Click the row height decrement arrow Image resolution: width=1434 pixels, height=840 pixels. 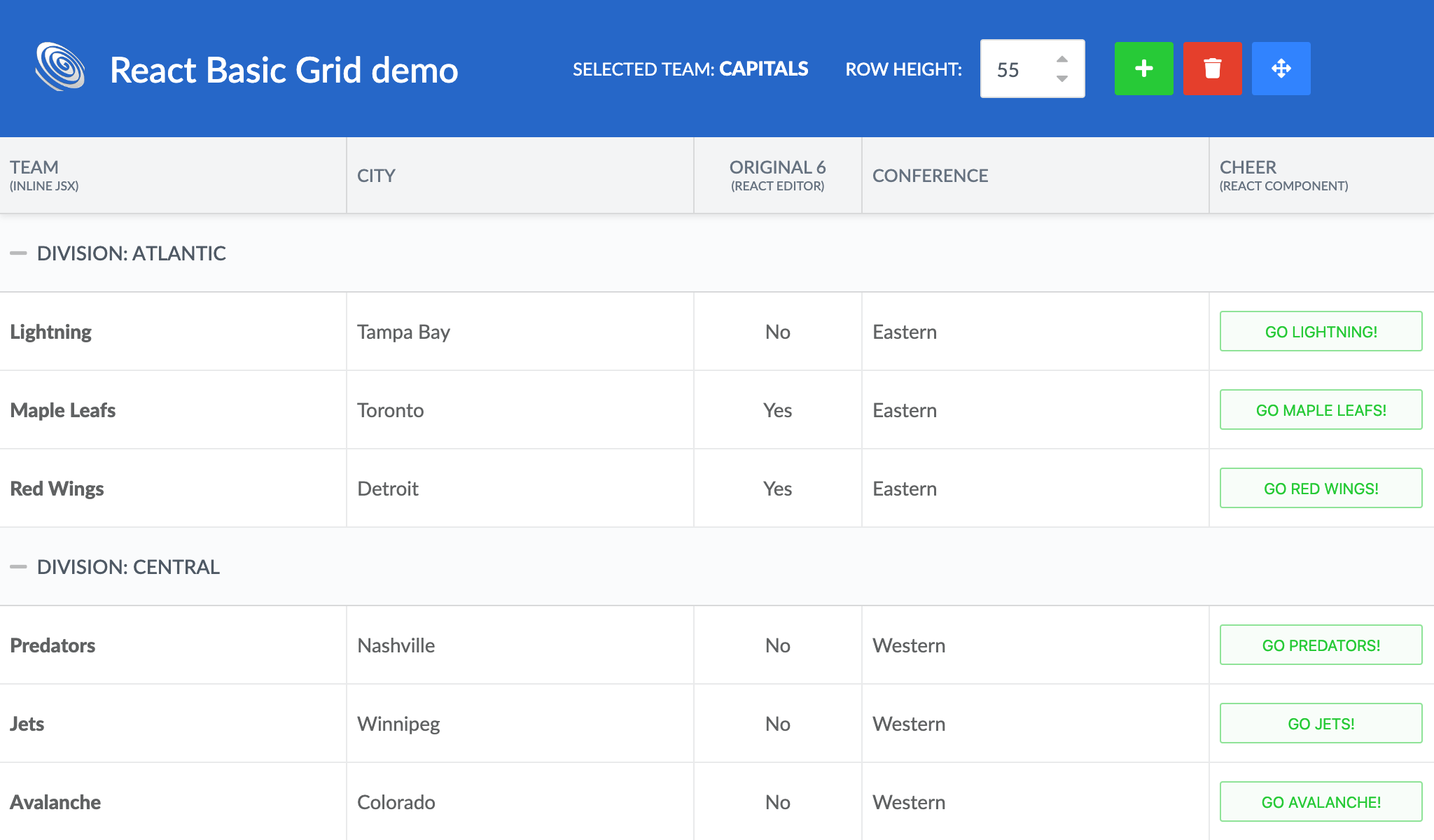coord(1063,78)
